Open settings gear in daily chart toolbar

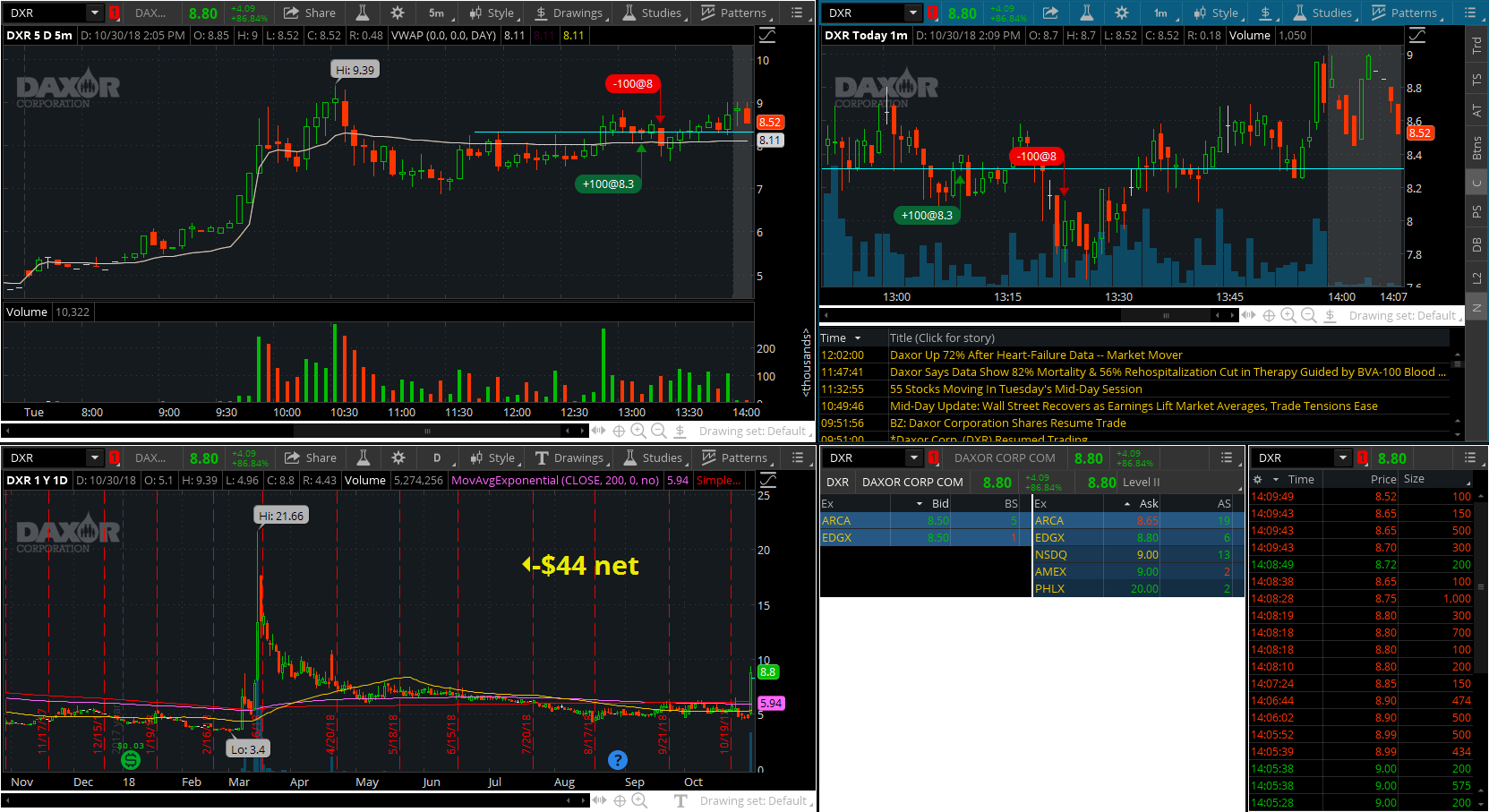398,457
